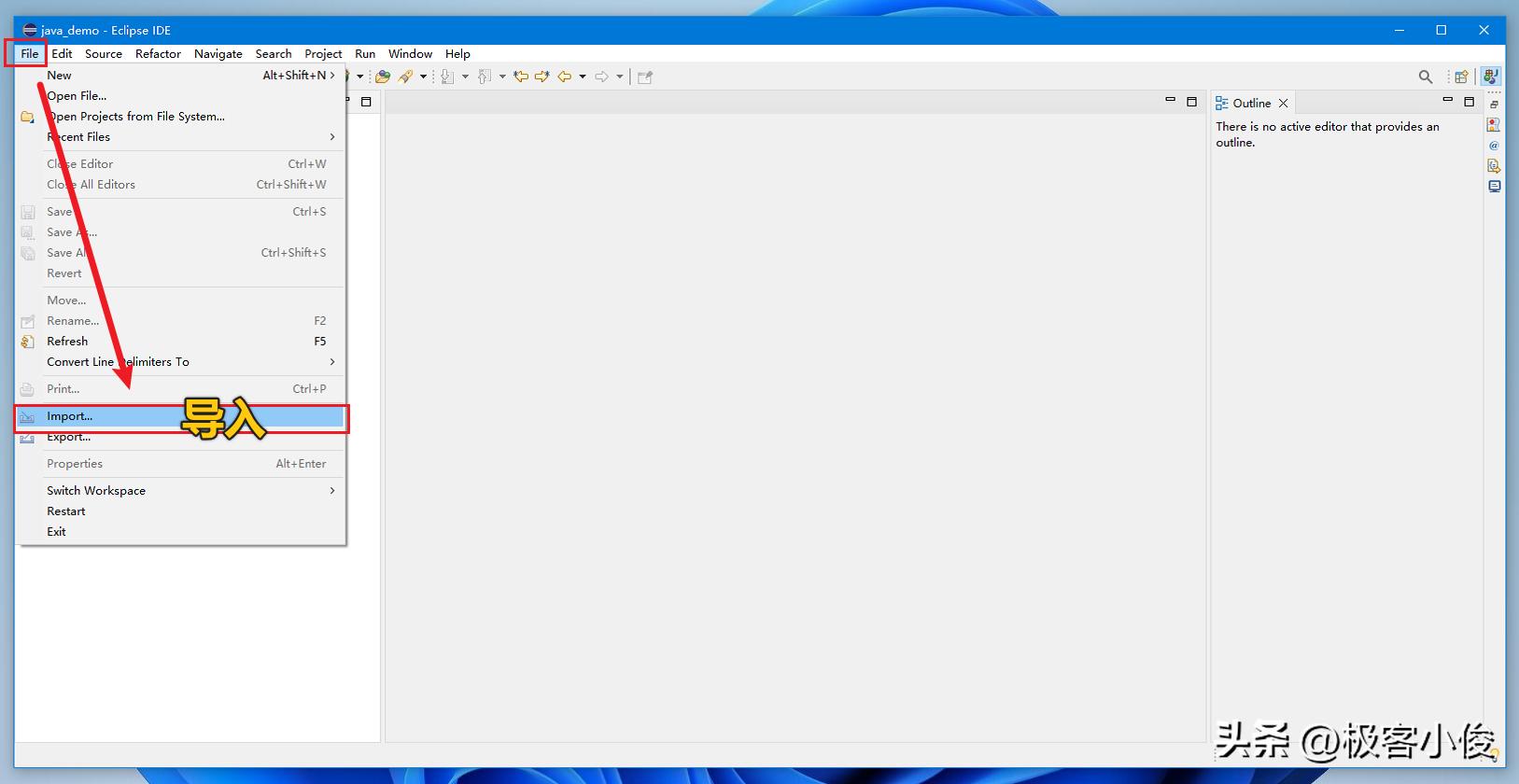Screen dimensions: 1519x784
Task: Select Open Projects from File System...
Action: pyautogui.click(x=136, y=117)
